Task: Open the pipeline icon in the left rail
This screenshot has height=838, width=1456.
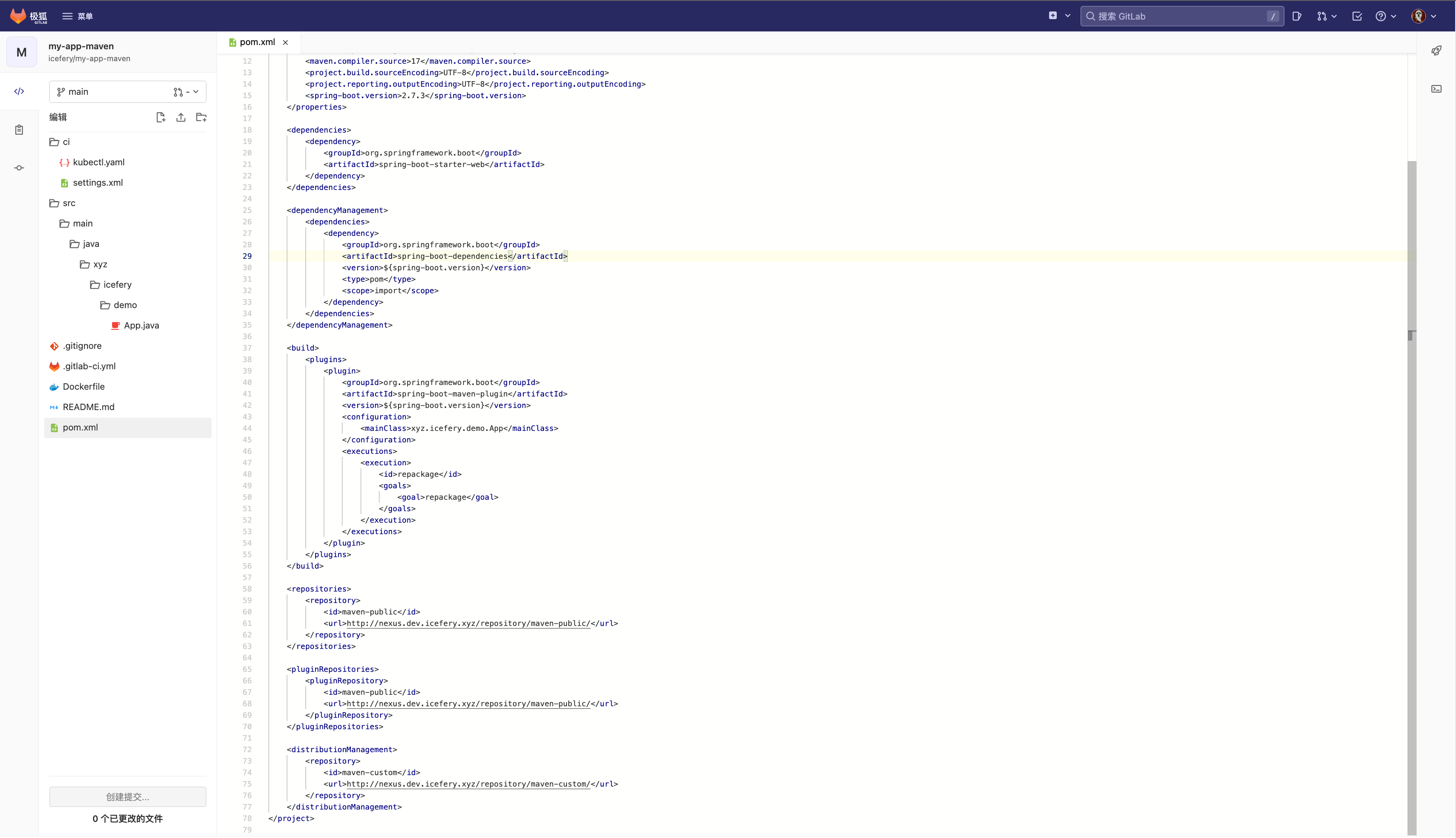Action: click(x=19, y=167)
